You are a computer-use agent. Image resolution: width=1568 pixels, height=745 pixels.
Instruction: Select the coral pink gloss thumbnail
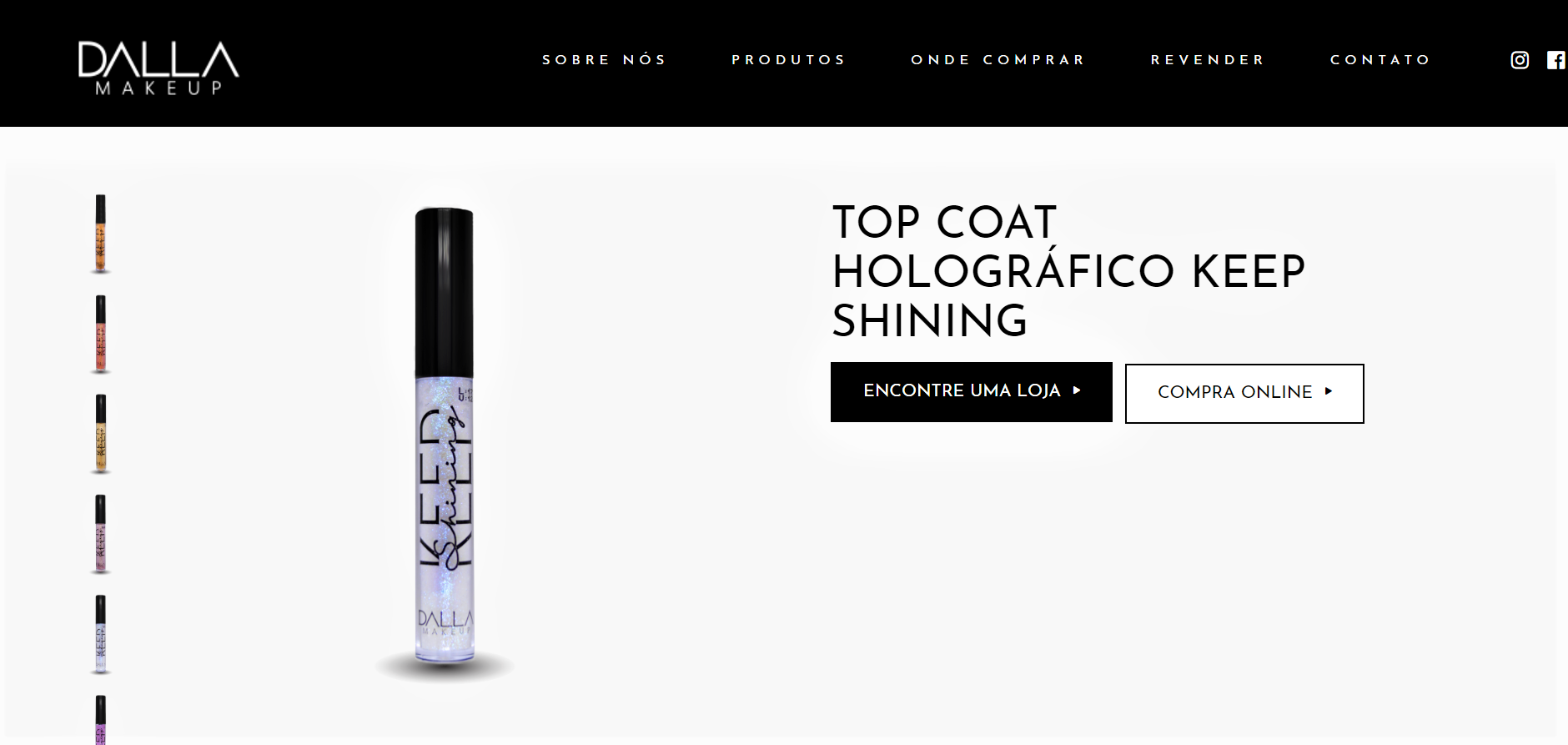click(x=100, y=334)
